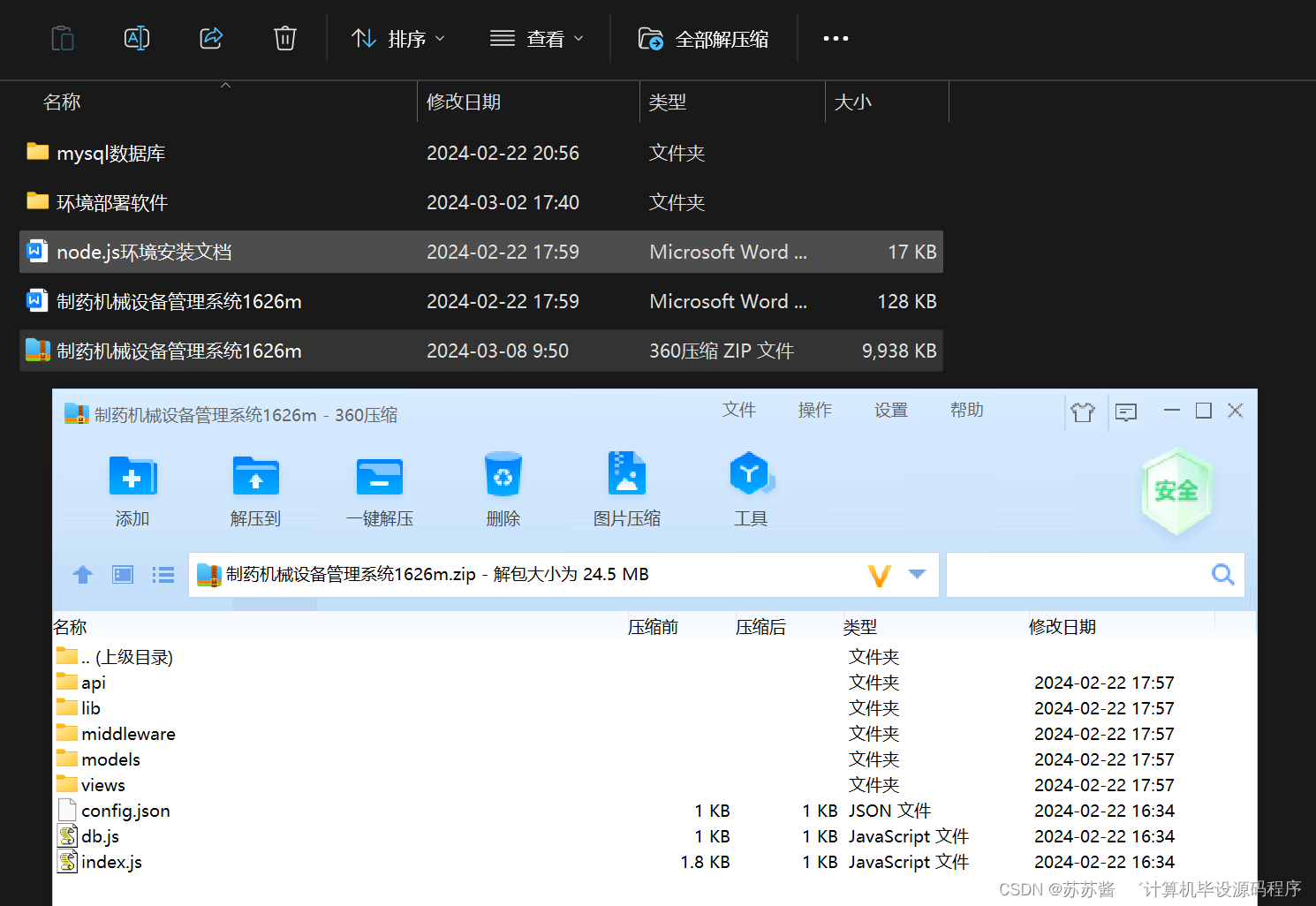Open the 文件 menu in 360压缩
The image size is (1316, 906).
pyautogui.click(x=739, y=410)
